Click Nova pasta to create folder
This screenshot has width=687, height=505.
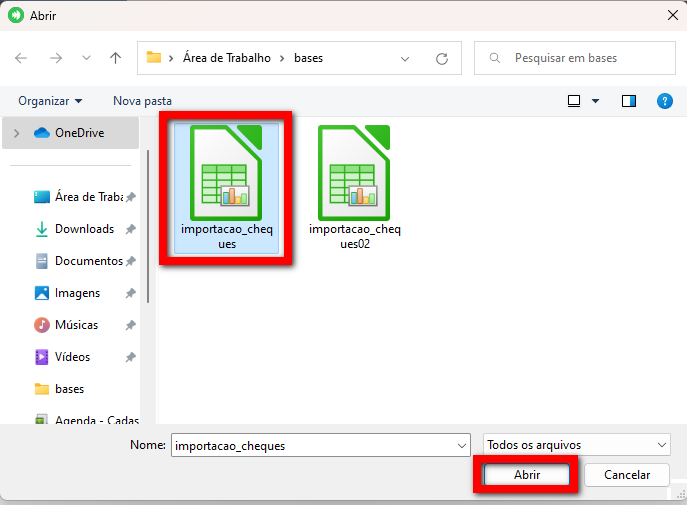tap(142, 101)
